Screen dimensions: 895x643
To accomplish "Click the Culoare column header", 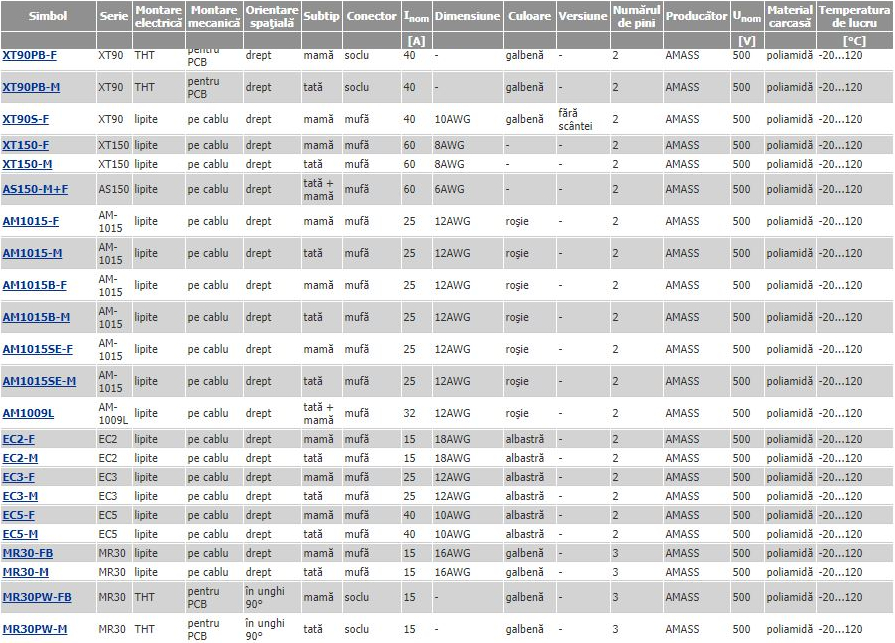I will click(530, 16).
